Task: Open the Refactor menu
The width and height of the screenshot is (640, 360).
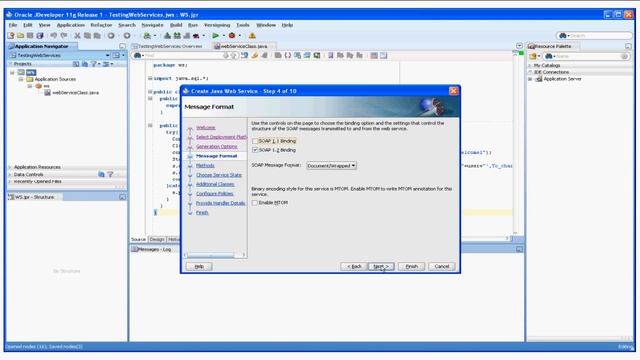Action: pos(101,25)
